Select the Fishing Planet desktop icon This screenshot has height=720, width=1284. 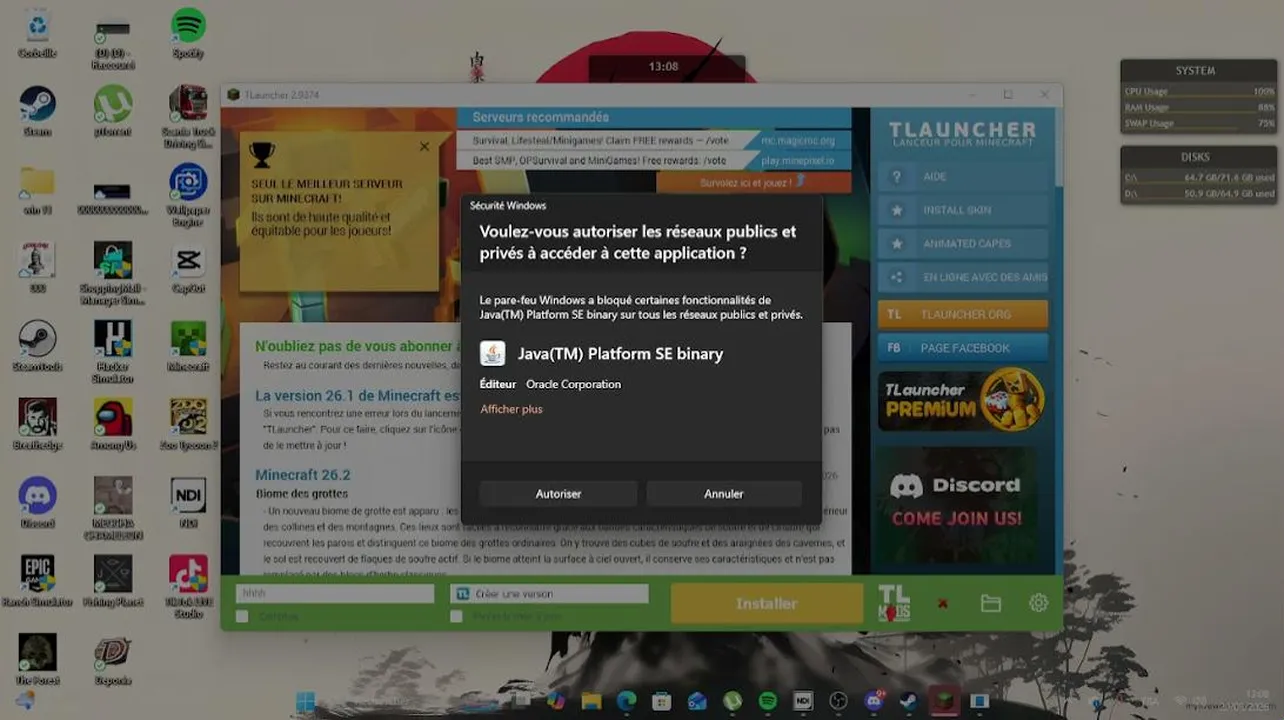click(x=113, y=580)
